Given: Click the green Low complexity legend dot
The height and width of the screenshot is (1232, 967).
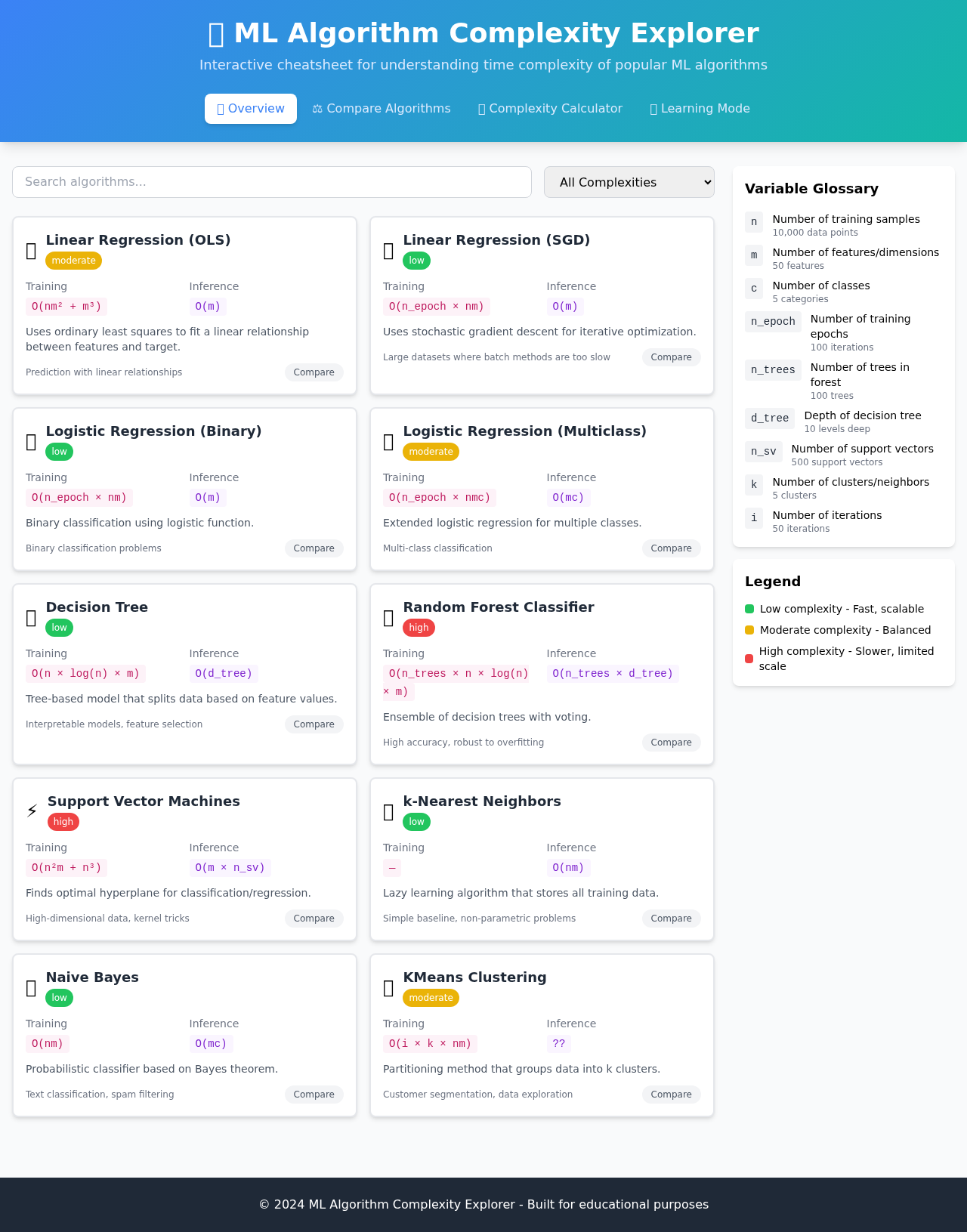Looking at the screenshot, I should pyautogui.click(x=749, y=609).
